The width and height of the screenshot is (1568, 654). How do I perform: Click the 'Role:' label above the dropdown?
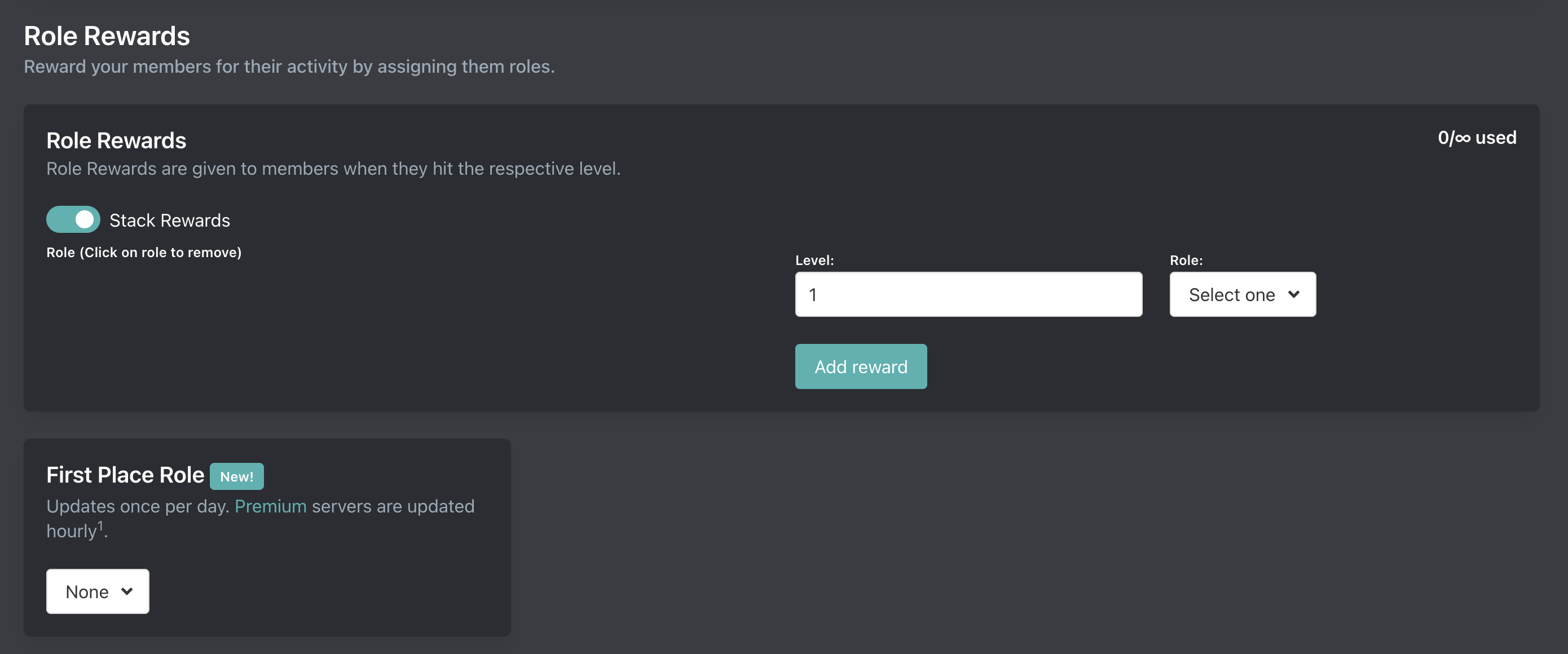pos(1186,260)
